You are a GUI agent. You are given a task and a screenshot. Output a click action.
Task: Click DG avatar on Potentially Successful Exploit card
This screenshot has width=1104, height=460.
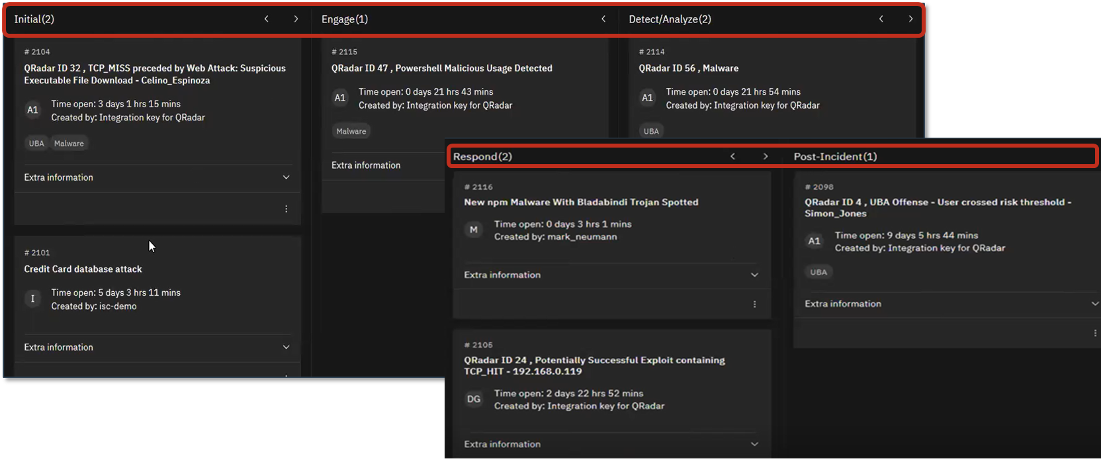click(474, 400)
